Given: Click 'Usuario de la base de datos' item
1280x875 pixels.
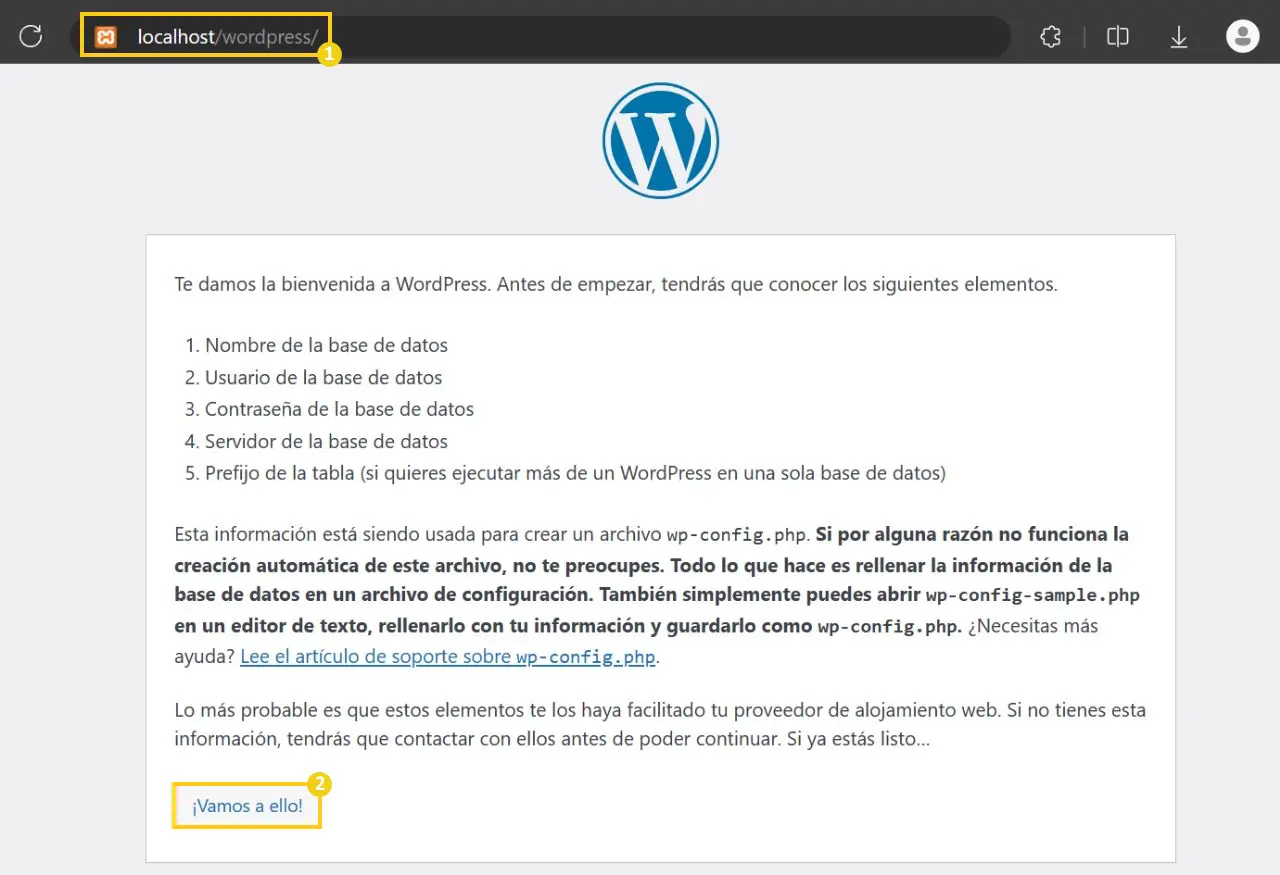Looking at the screenshot, I should click(323, 377).
